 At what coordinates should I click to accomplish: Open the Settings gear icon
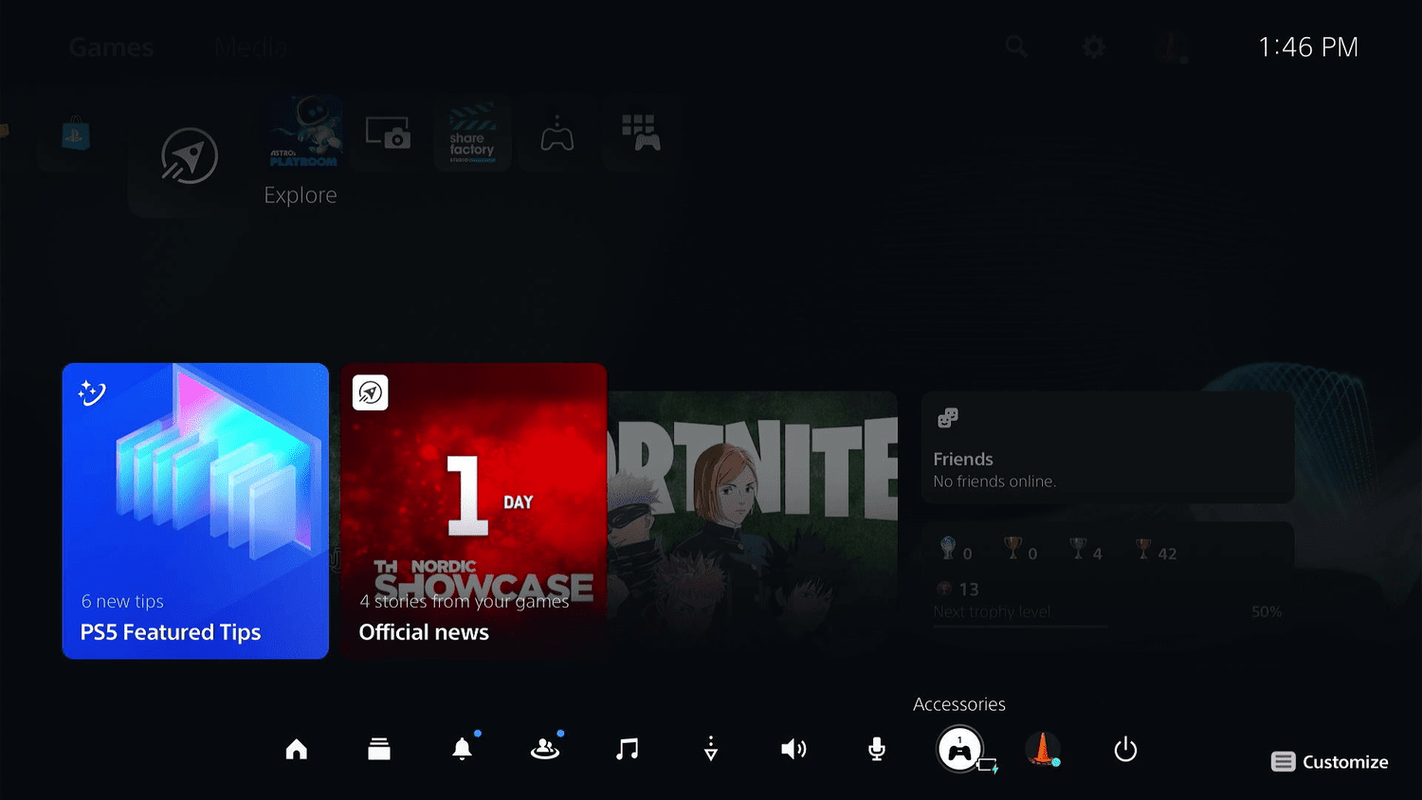(x=1094, y=46)
